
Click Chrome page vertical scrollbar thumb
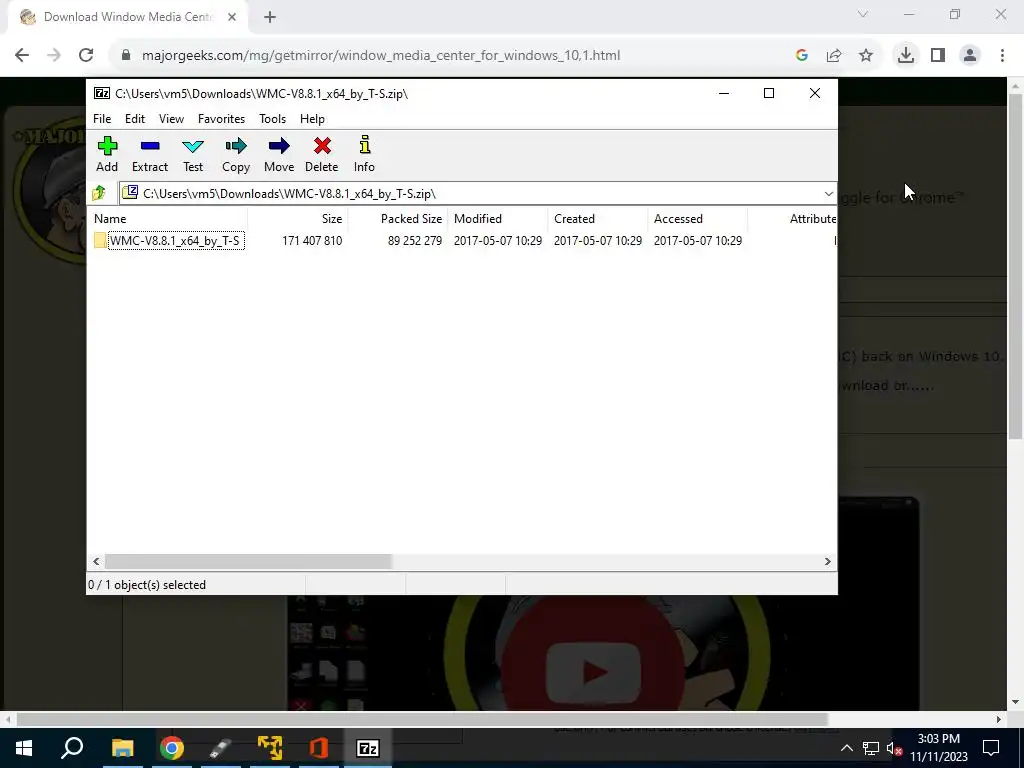pos(1015,266)
